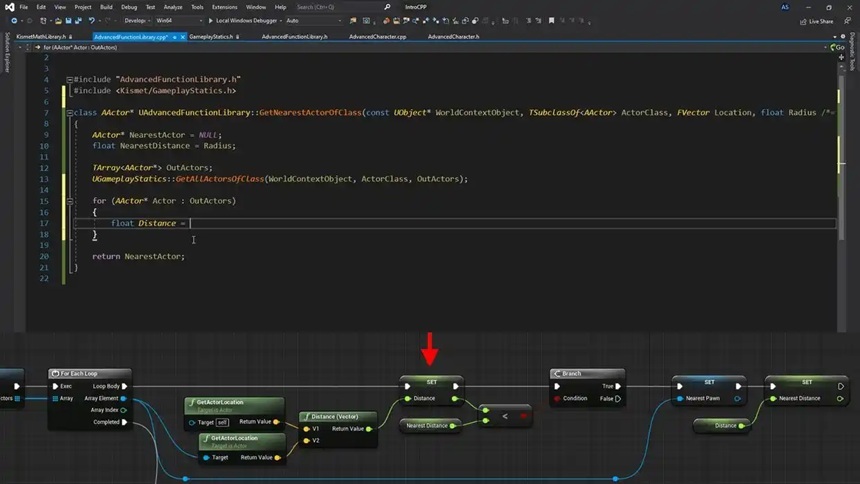860x484 pixels.
Task: Open the Analyze menu
Action: click(x=173, y=7)
